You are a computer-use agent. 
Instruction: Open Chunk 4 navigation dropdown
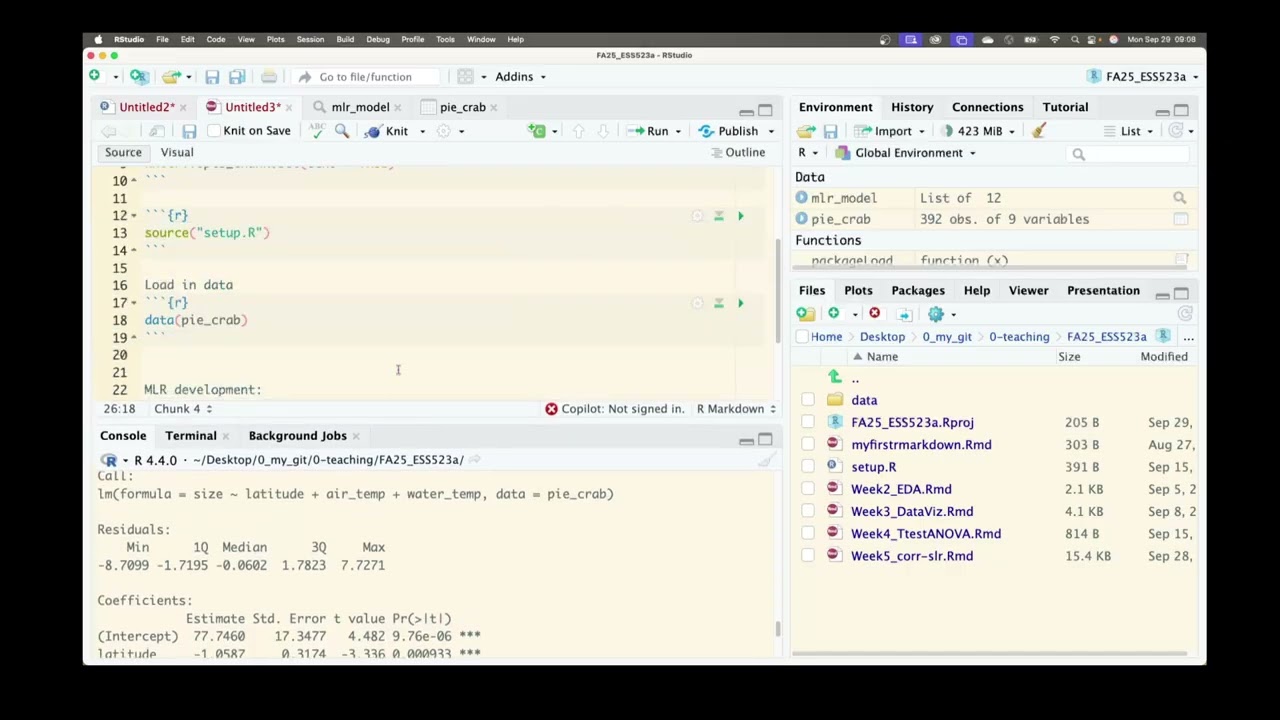[x=182, y=409]
